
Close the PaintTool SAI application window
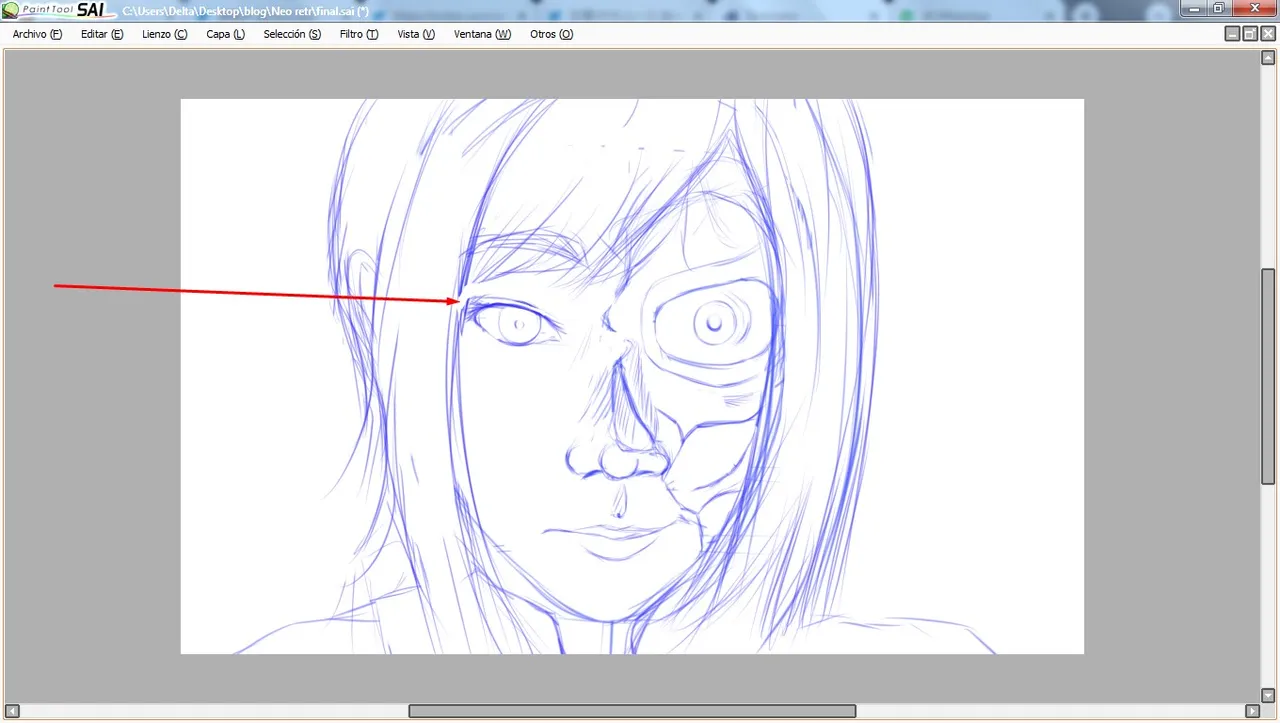click(1254, 8)
